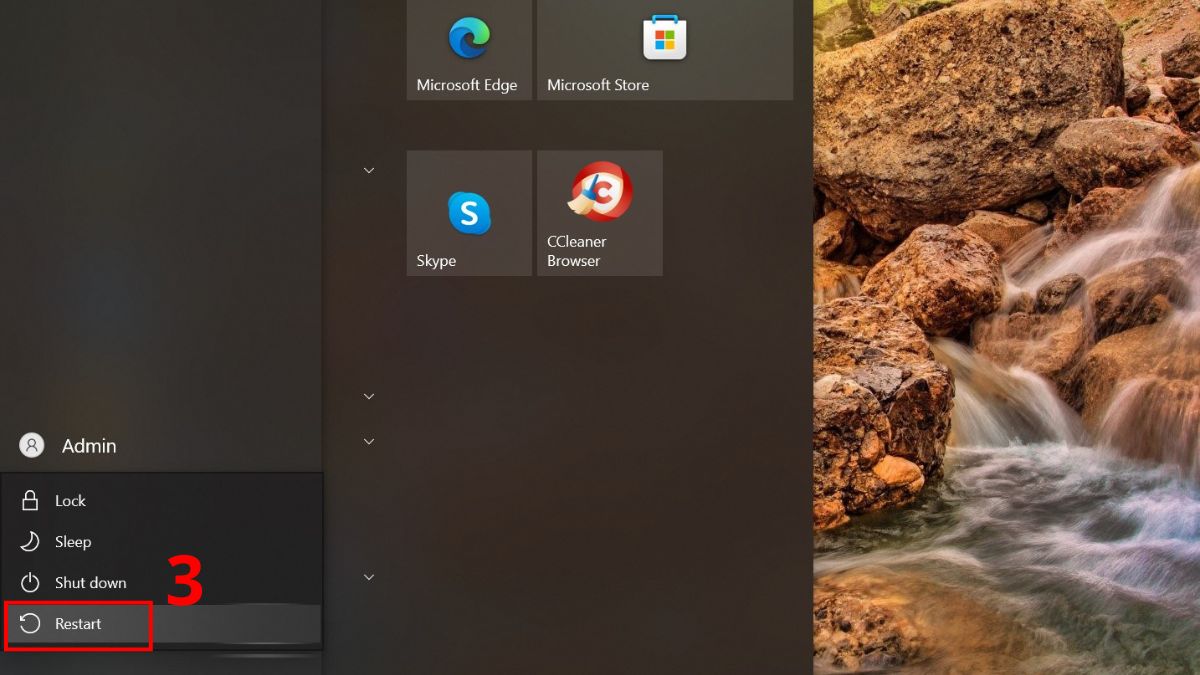Select Restart in the power menu
Viewport: 1200px width, 675px height.
tap(162, 624)
